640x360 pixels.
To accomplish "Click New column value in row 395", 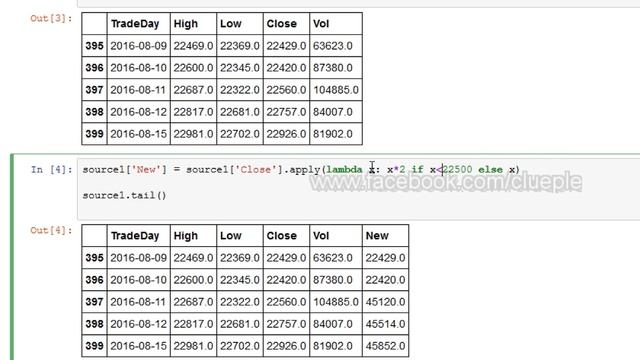I will coord(385,258).
